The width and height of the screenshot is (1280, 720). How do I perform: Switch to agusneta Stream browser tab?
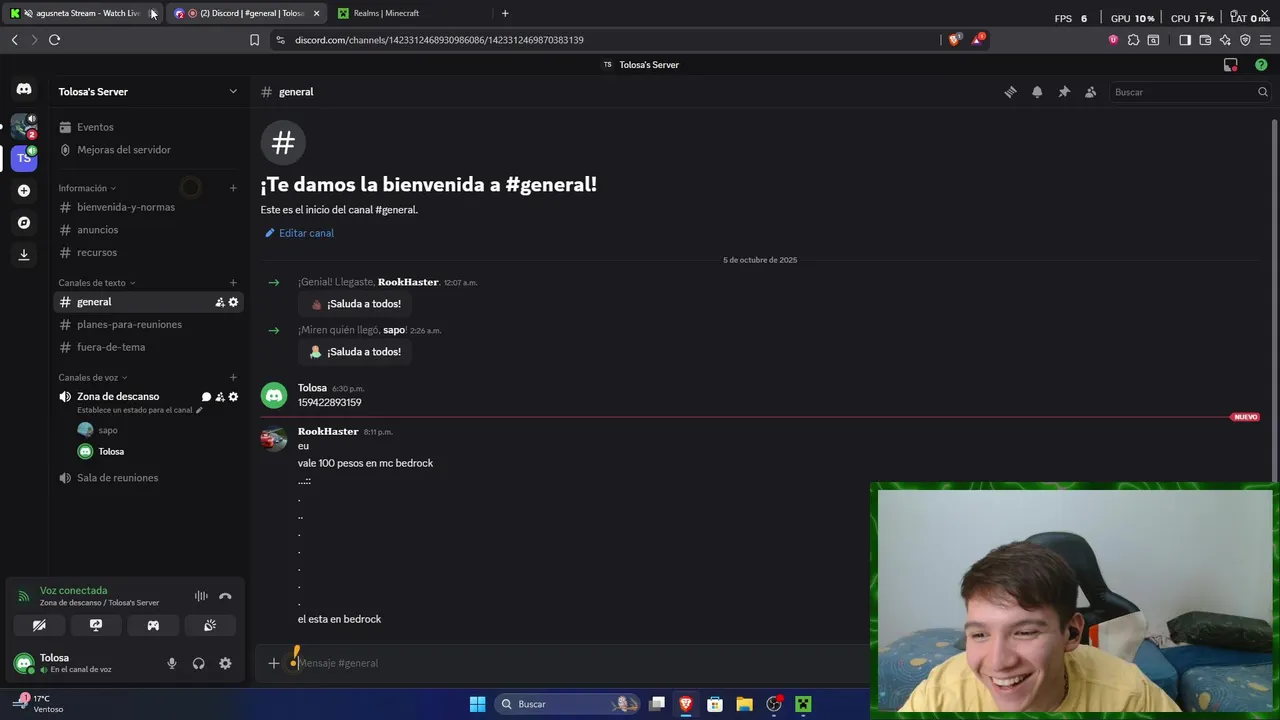click(83, 13)
